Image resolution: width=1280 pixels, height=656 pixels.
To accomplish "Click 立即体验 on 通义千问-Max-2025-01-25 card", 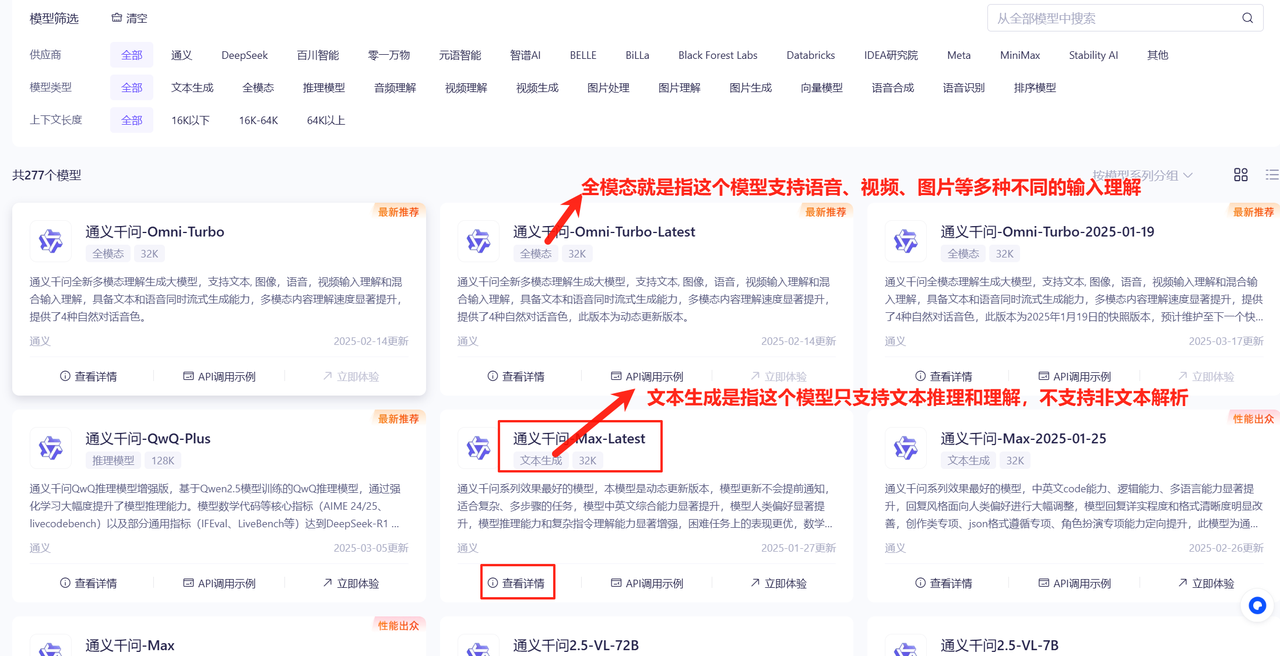I will pos(1206,583).
